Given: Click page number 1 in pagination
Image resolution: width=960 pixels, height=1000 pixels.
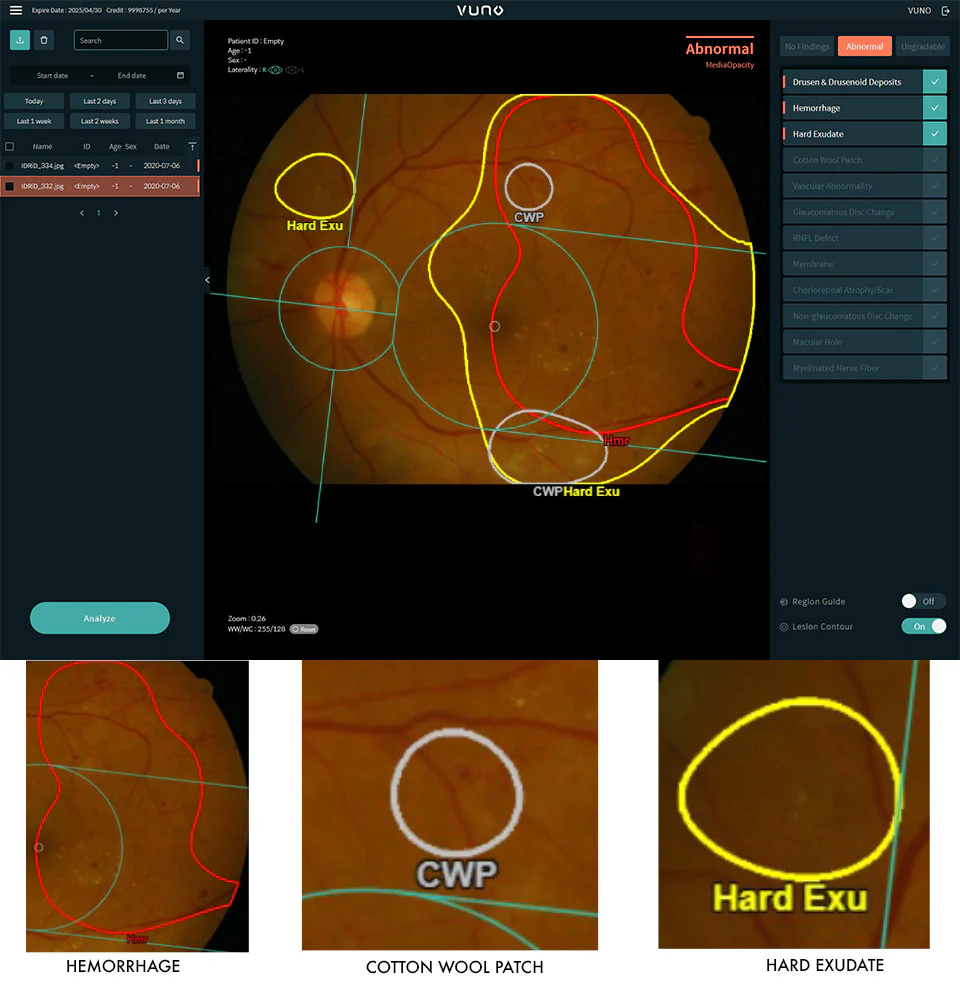Looking at the screenshot, I should coord(99,213).
